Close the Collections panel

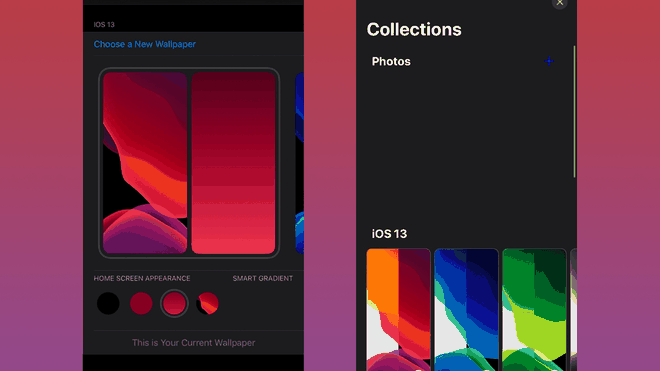559,3
